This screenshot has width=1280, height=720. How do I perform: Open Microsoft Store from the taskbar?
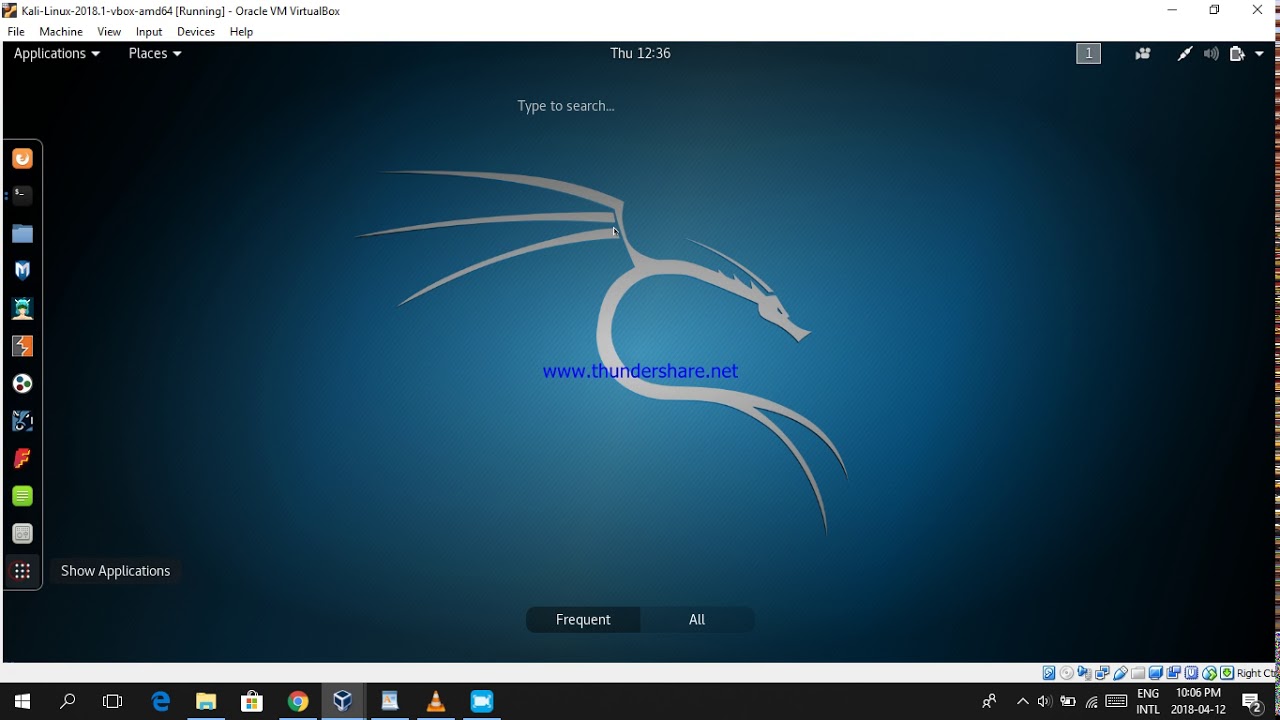pyautogui.click(x=252, y=702)
